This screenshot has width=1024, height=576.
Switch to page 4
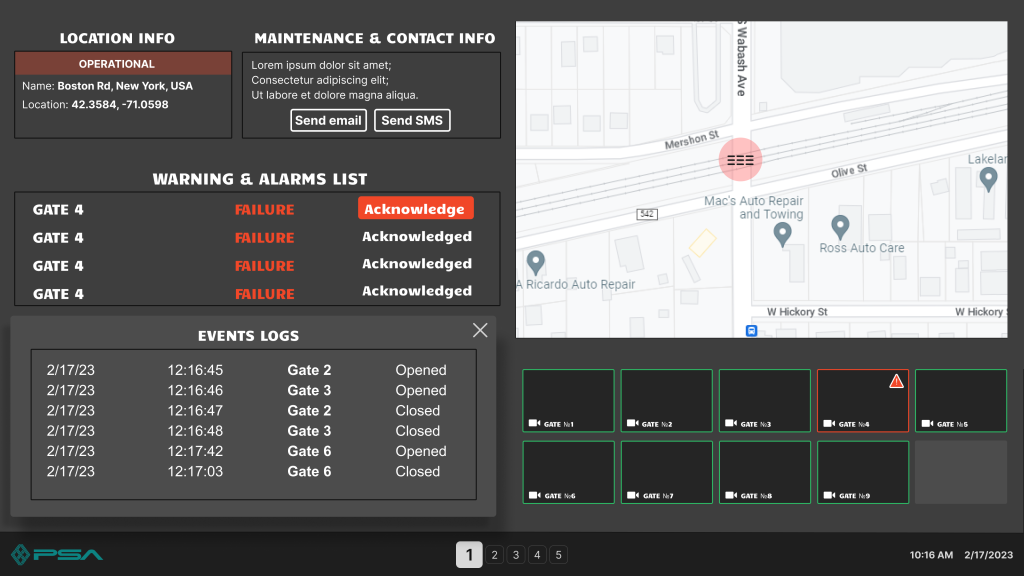coord(537,554)
